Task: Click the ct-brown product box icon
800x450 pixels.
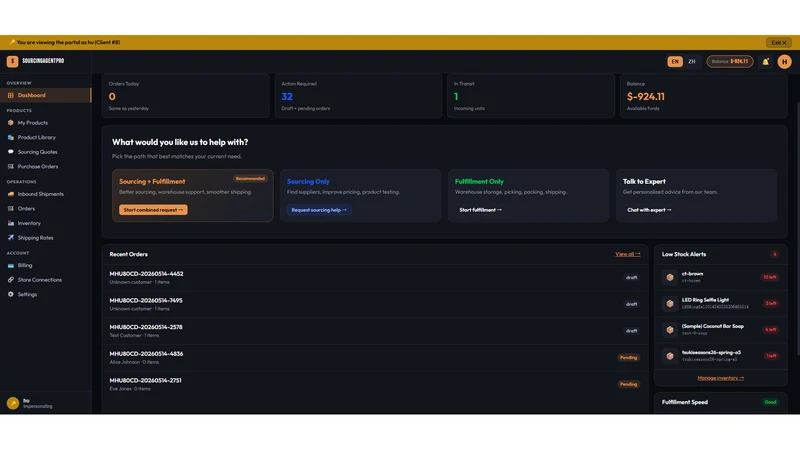Action: coord(670,277)
